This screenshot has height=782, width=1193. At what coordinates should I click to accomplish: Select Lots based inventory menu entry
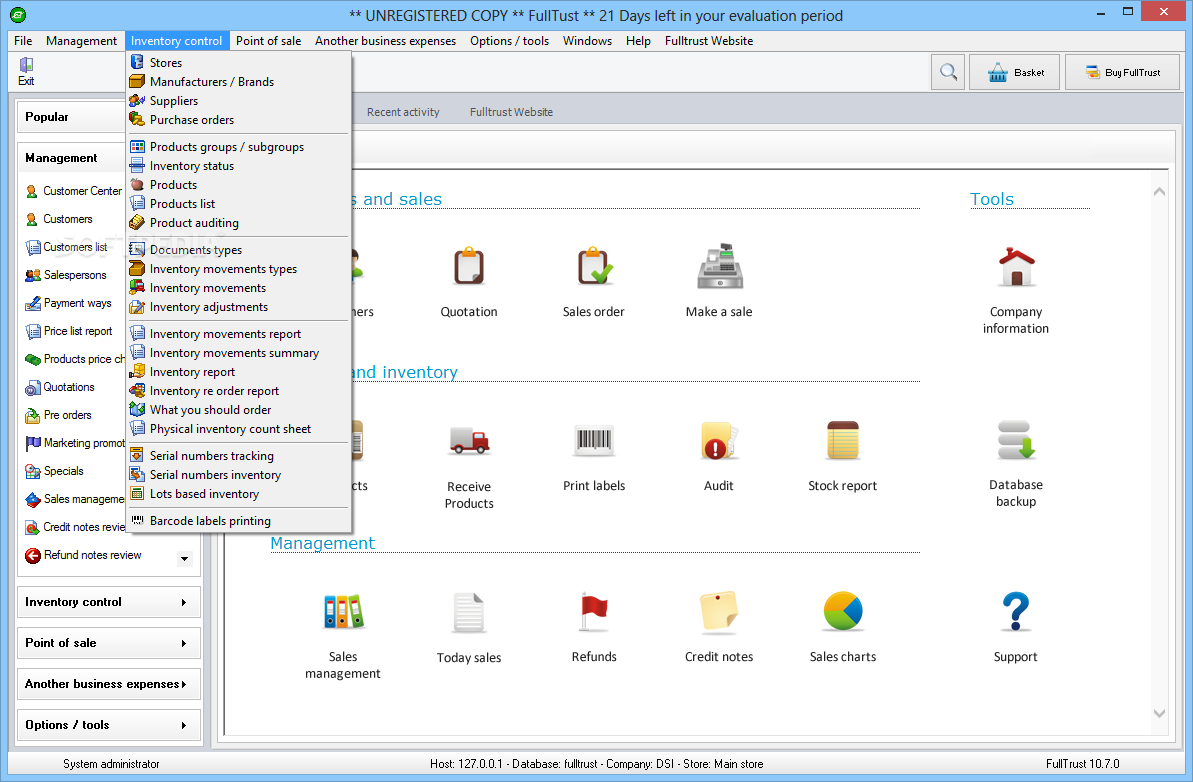(238, 494)
